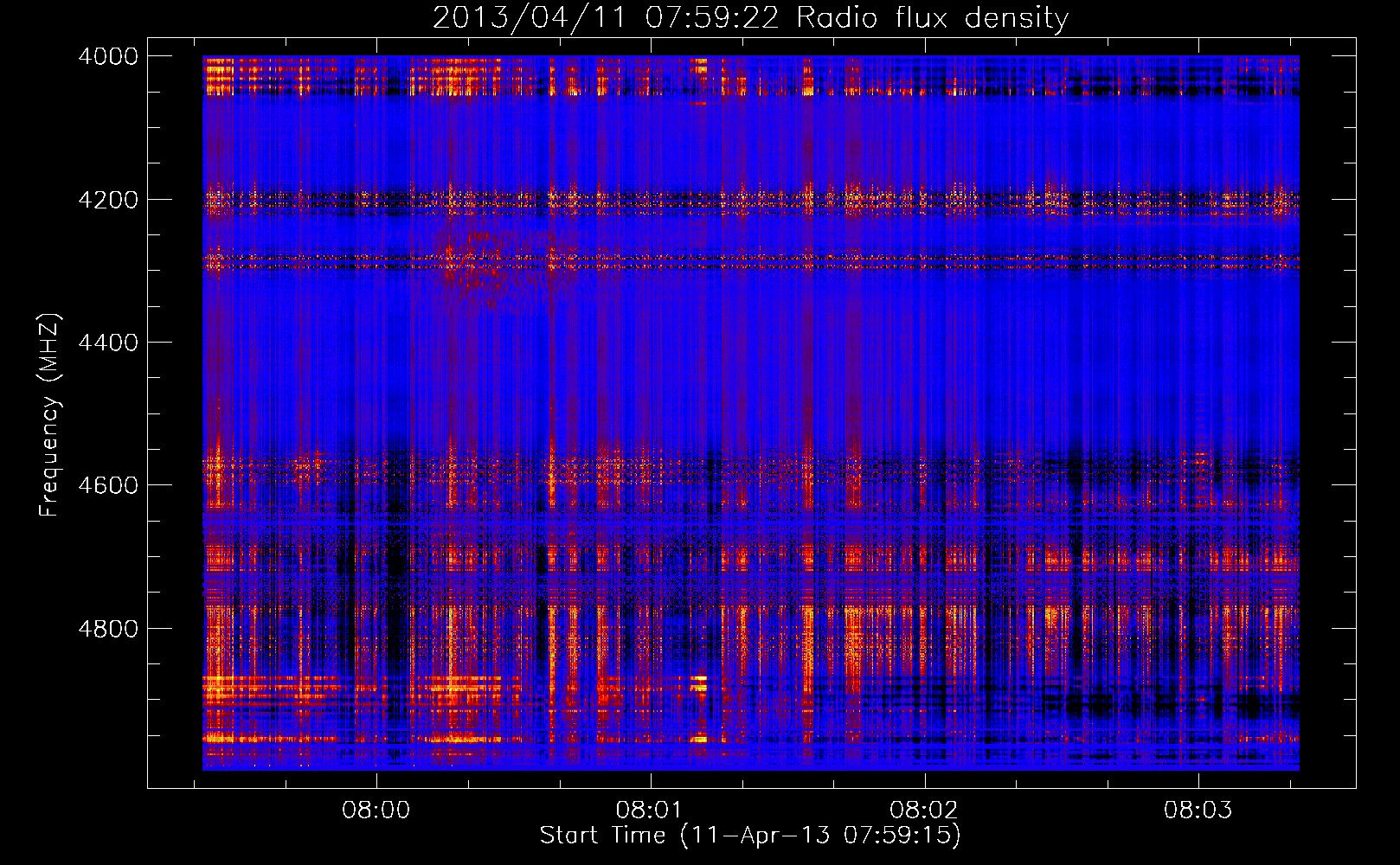Select the 4400 frequency tick label
This screenshot has width=1400, height=865.
108,343
